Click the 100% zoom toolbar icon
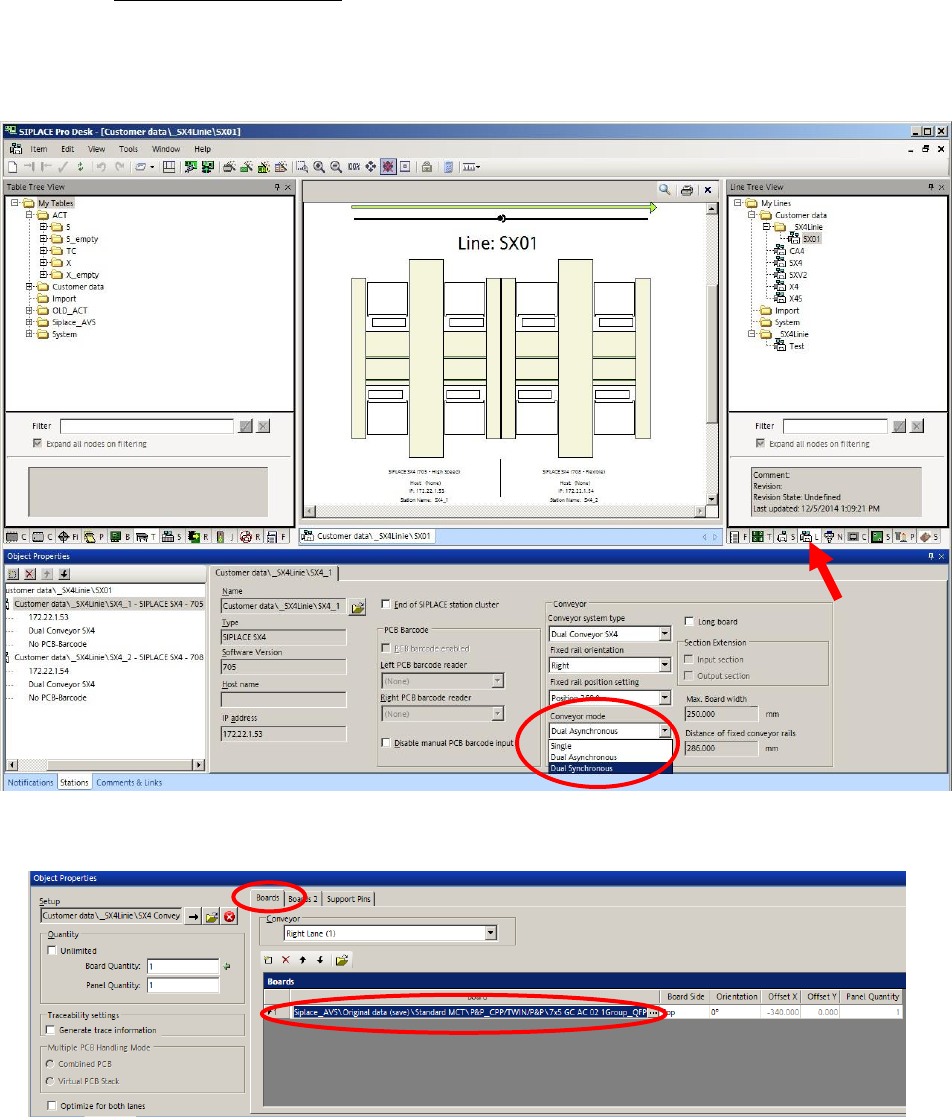 [353, 167]
